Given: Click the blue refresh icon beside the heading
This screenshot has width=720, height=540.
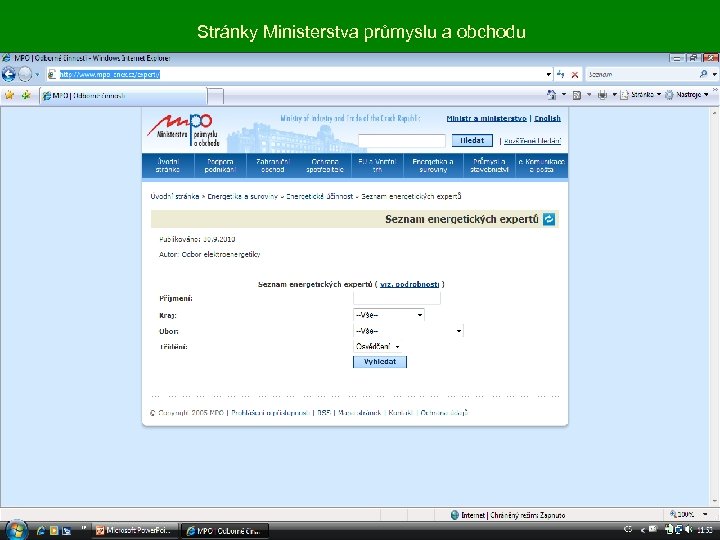Looking at the screenshot, I should tap(549, 219).
